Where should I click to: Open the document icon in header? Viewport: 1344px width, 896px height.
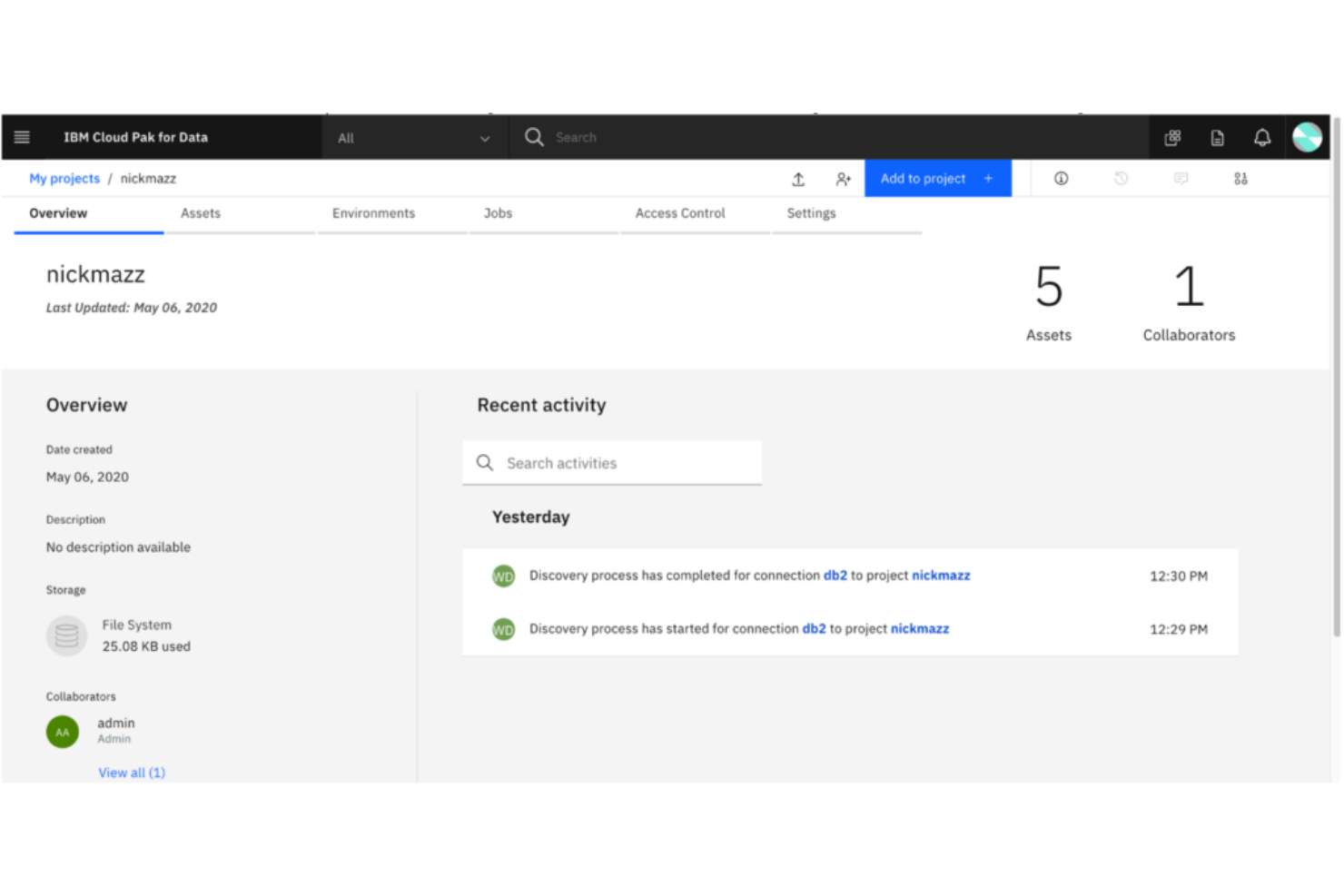(x=1218, y=138)
